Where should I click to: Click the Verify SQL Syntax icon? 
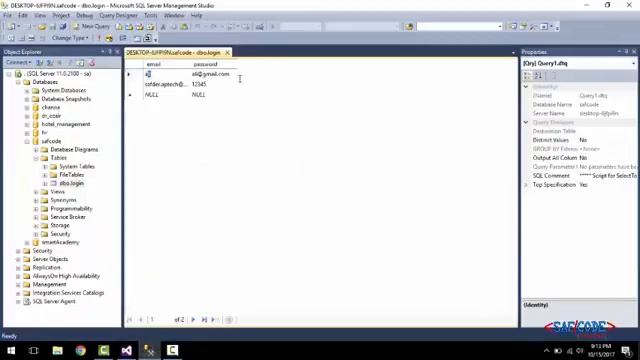(109, 38)
